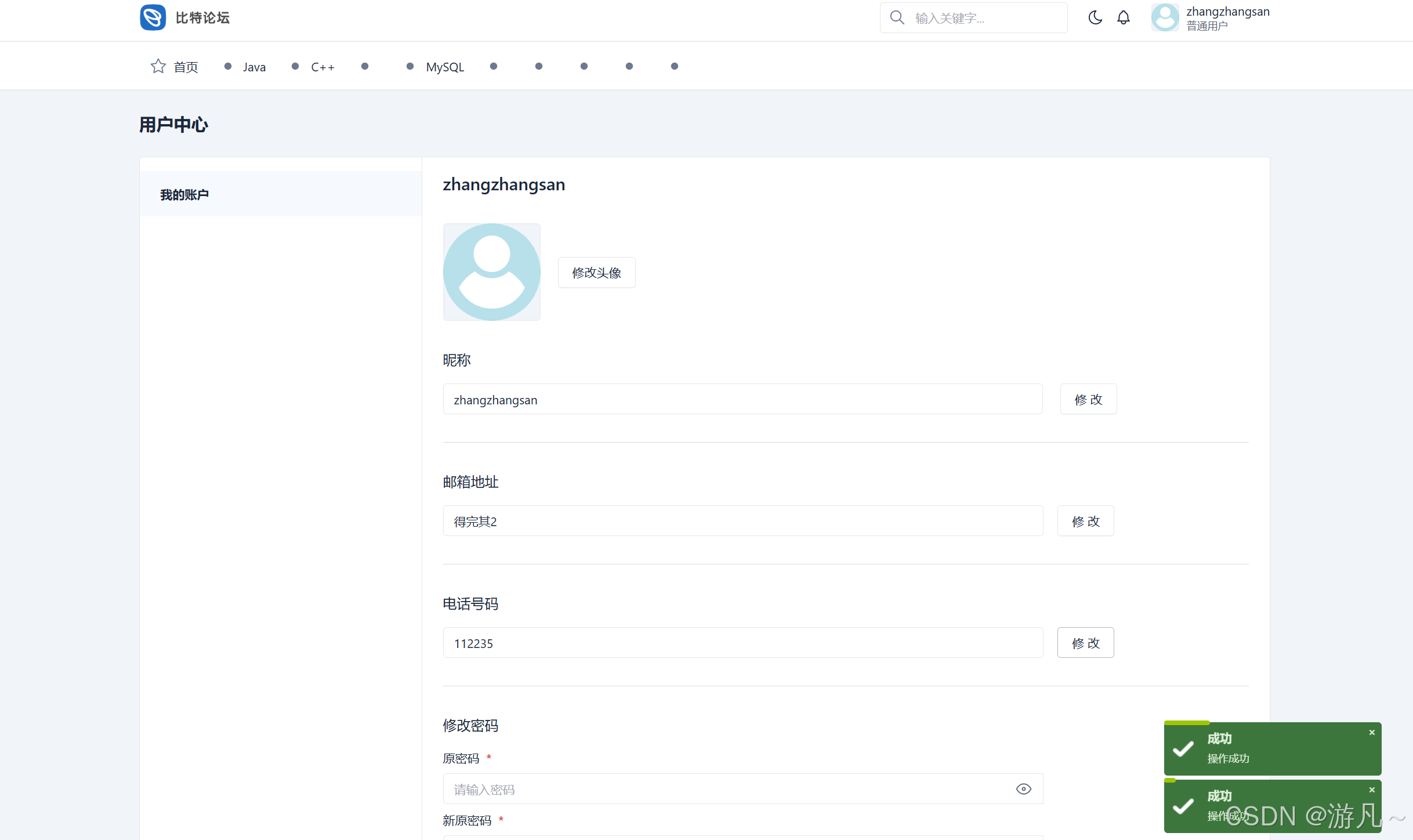The width and height of the screenshot is (1413, 840).
Task: Open zhangzhangsan user menu in header
Action: 1227,18
